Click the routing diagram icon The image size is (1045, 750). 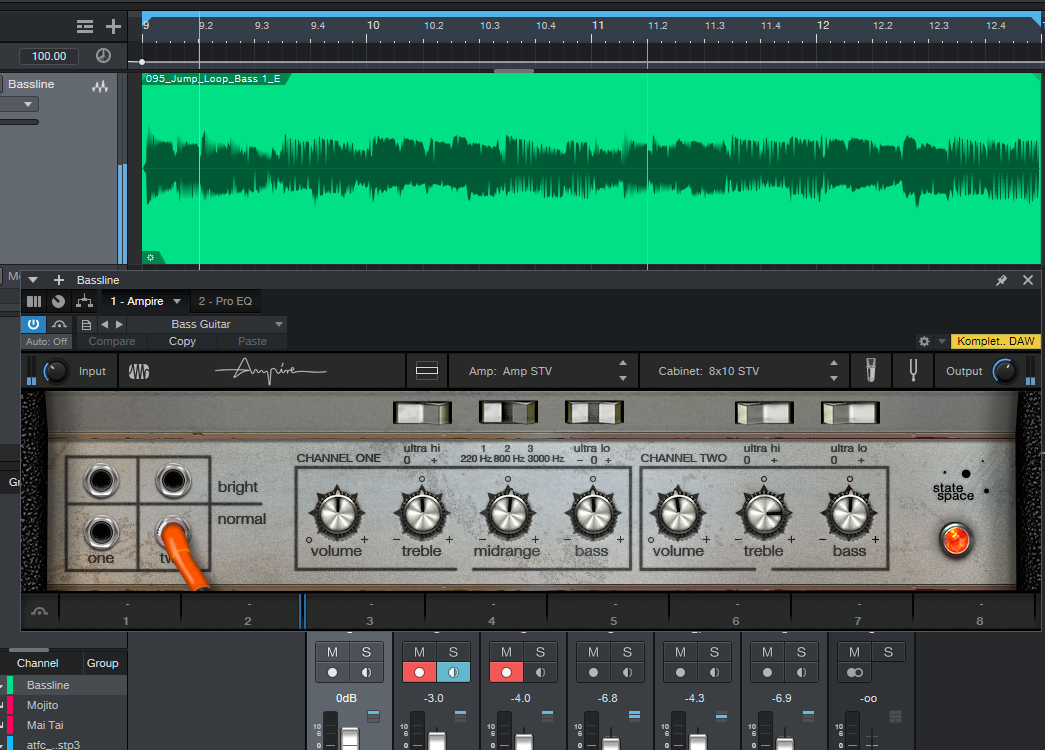point(84,301)
